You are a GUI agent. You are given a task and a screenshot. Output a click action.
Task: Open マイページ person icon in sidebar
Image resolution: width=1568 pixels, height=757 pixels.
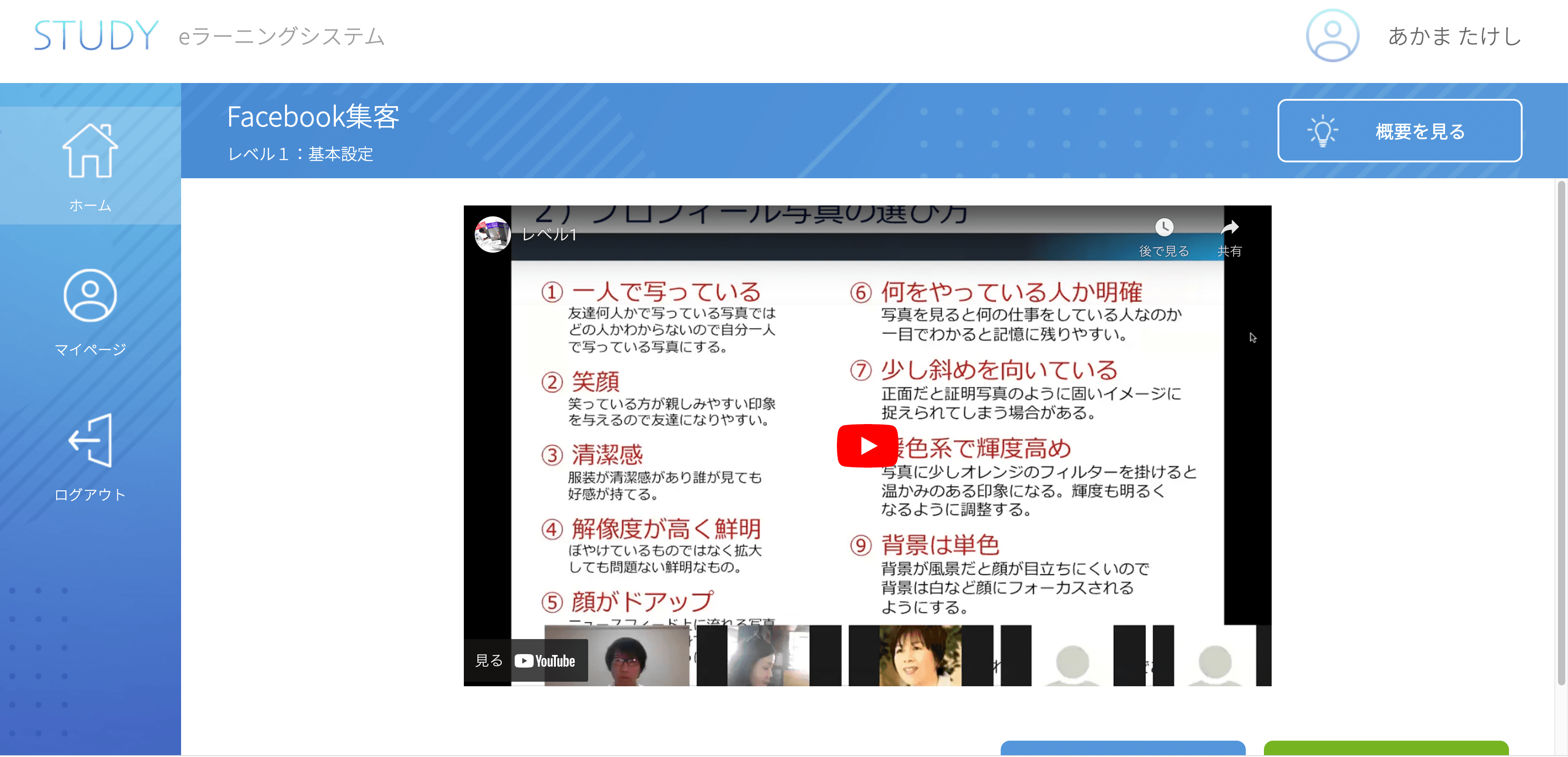tap(90, 295)
